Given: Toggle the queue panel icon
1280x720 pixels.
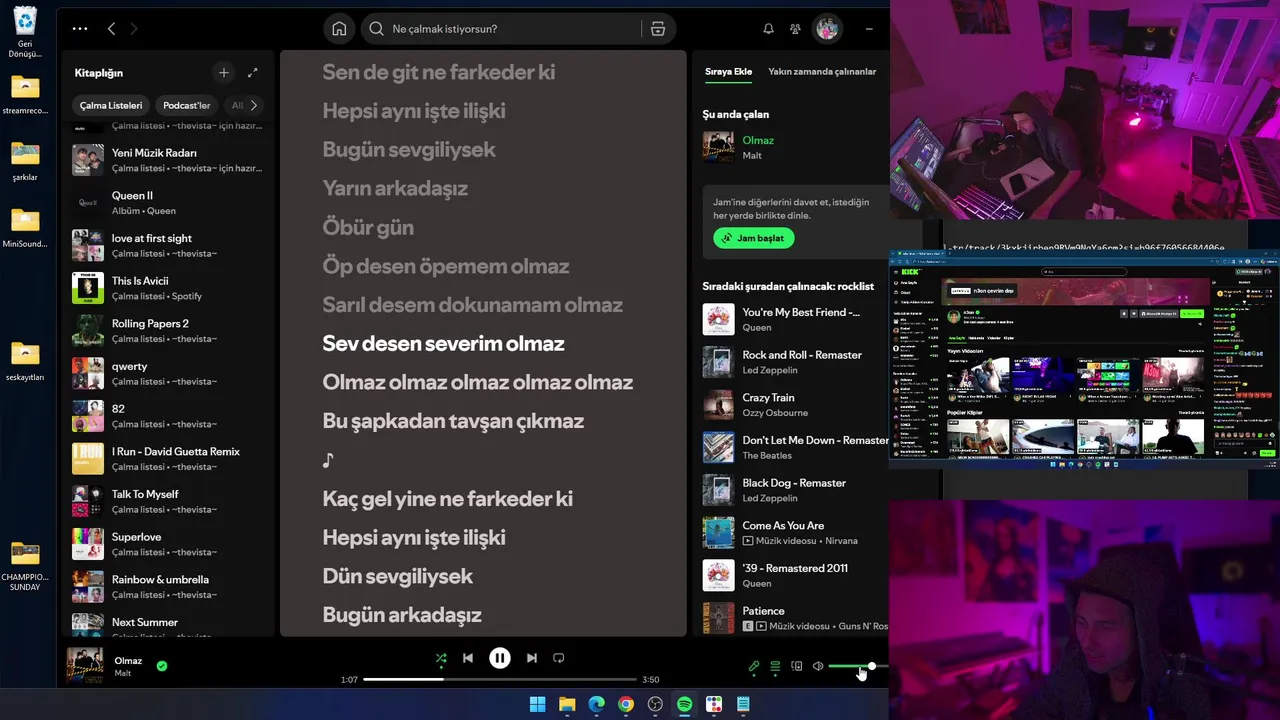Looking at the screenshot, I should [x=775, y=666].
